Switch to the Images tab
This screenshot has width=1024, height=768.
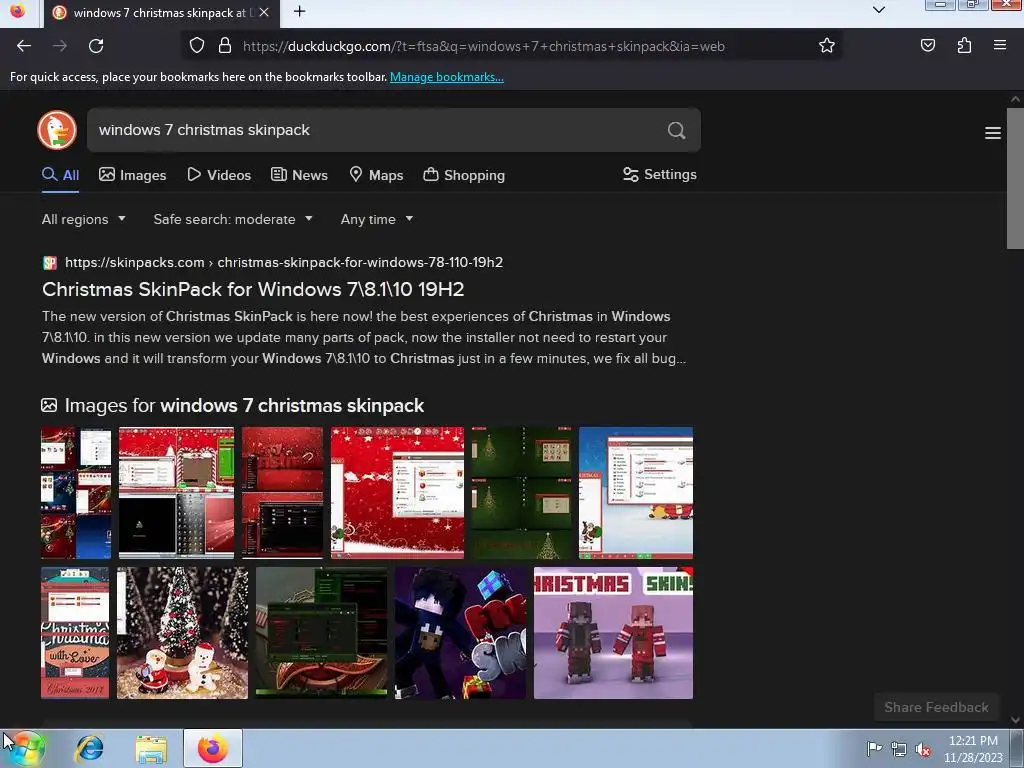(133, 175)
